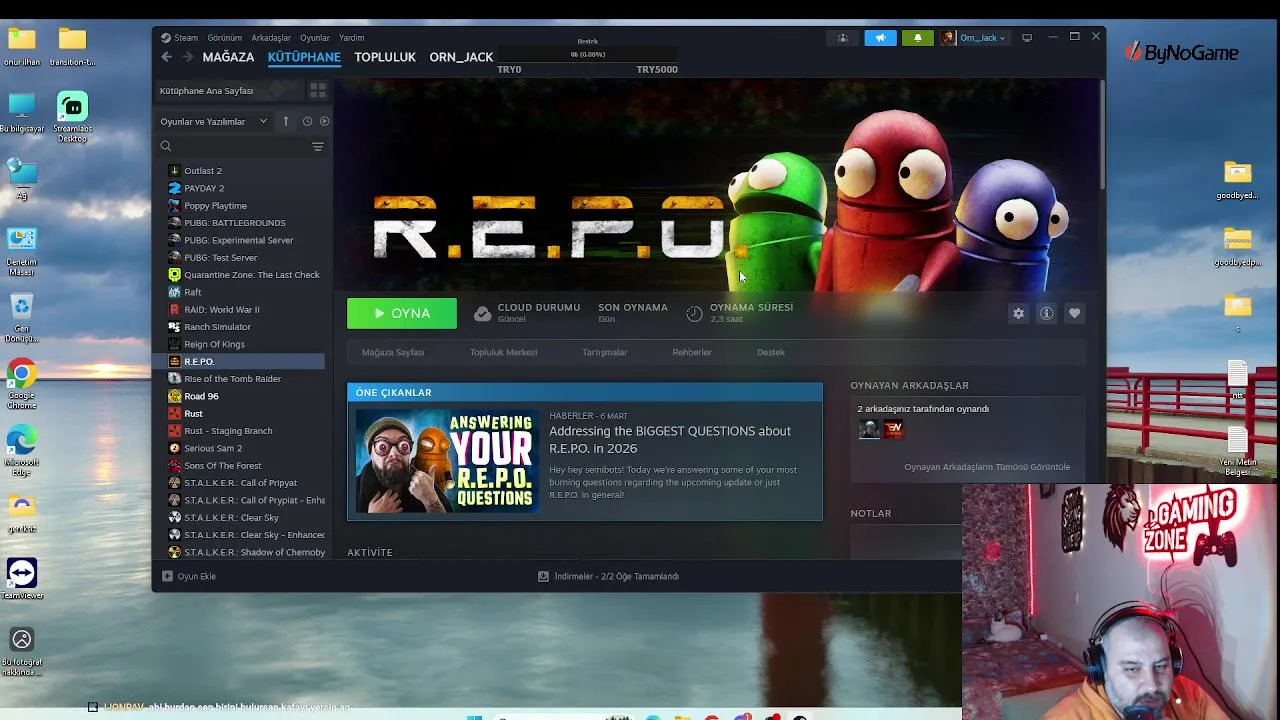1280x720 pixels.
Task: Open the Topluluk Merkezi tab
Action: pyautogui.click(x=503, y=352)
